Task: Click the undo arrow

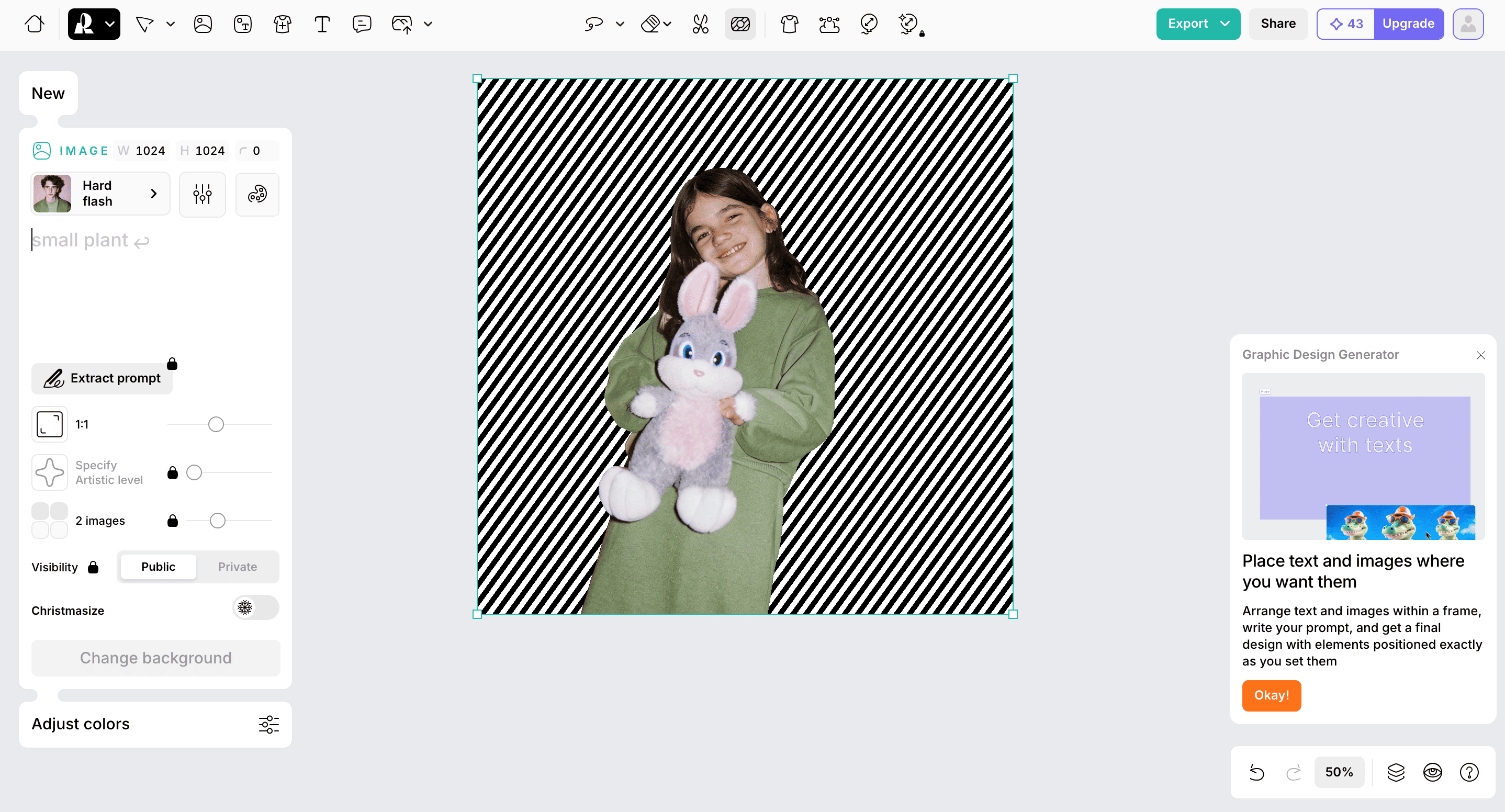Action: pyautogui.click(x=1257, y=773)
